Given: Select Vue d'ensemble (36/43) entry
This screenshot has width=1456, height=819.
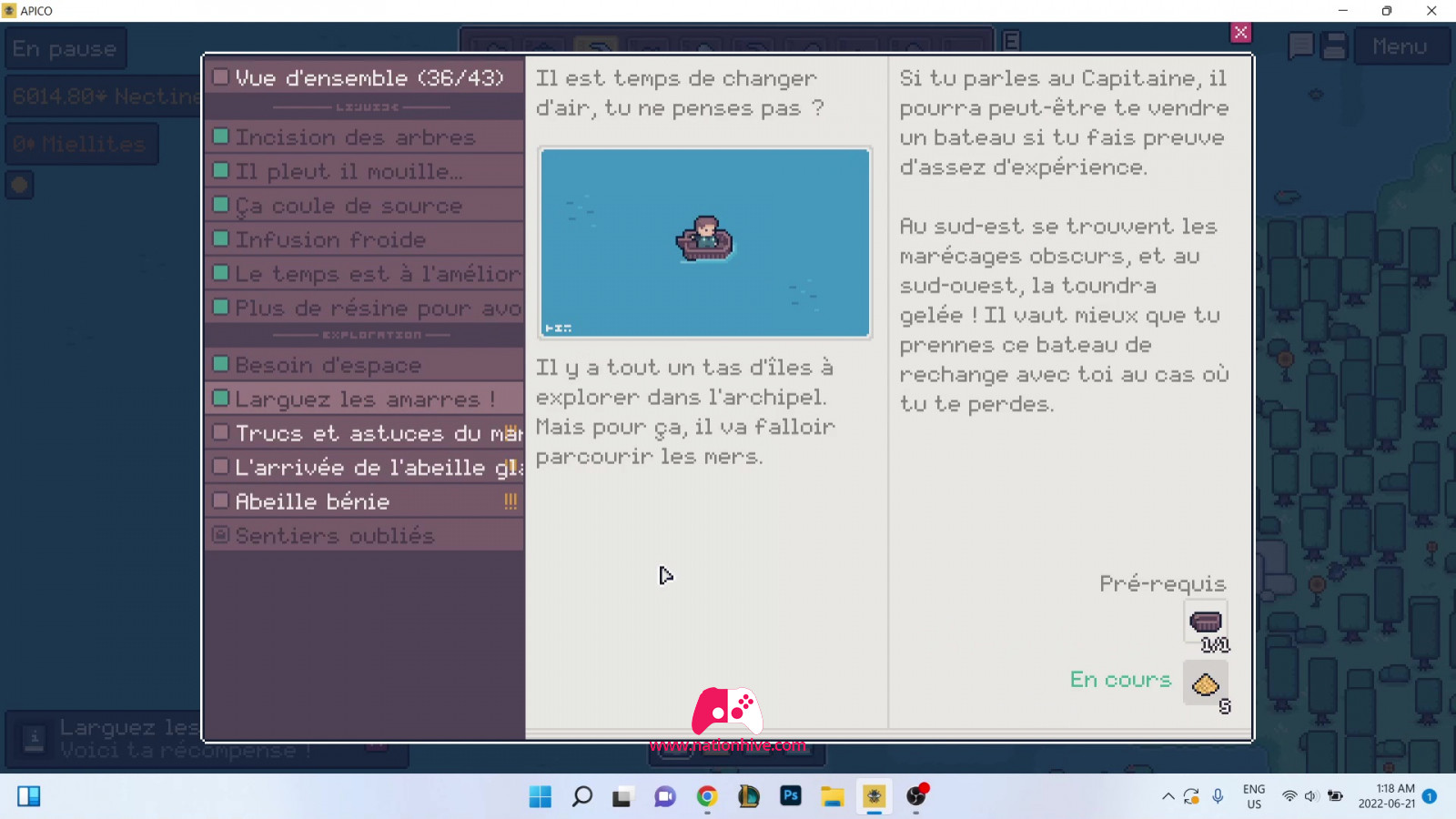Looking at the screenshot, I should pos(365,77).
